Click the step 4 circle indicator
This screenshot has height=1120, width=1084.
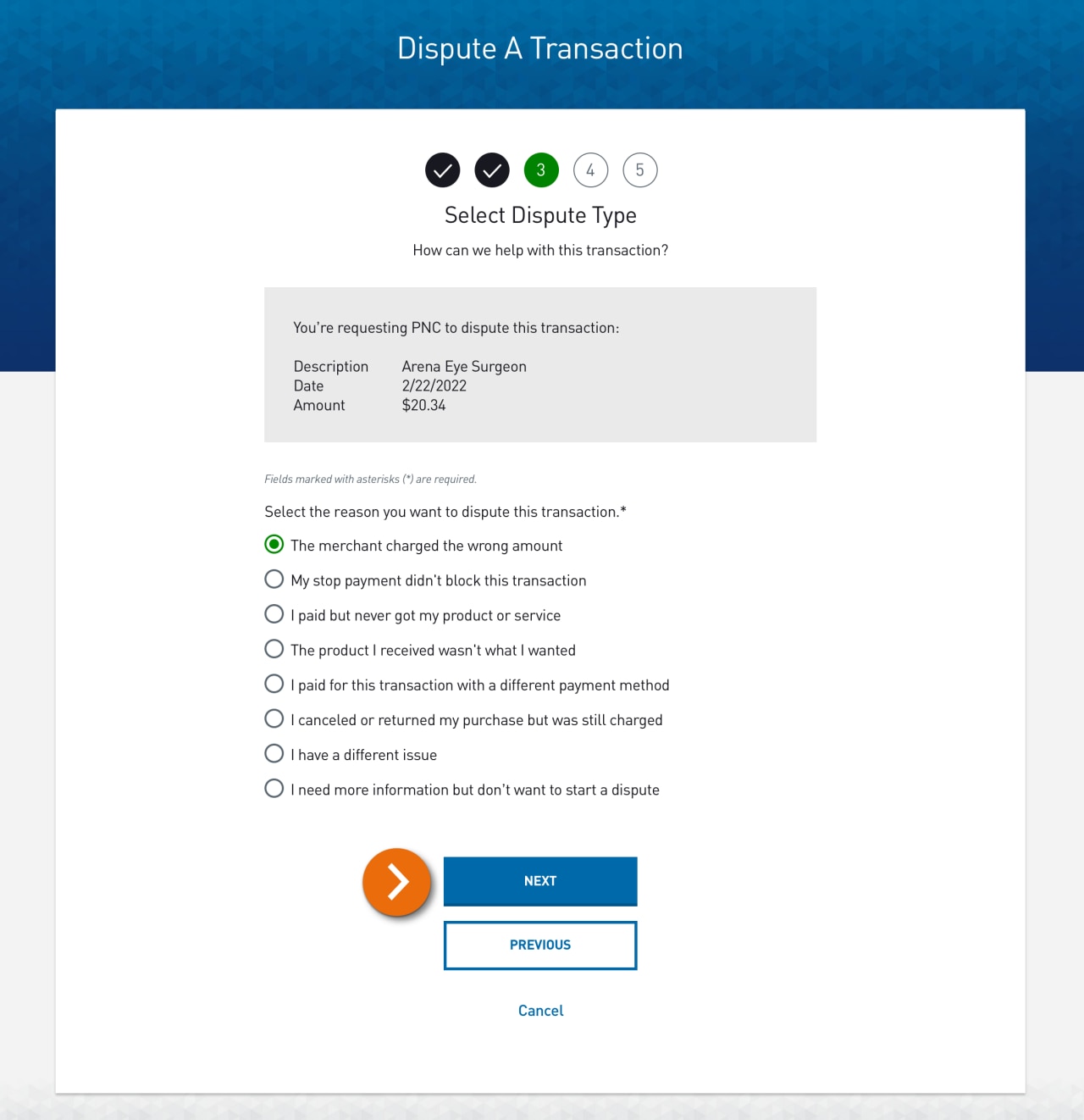(590, 169)
